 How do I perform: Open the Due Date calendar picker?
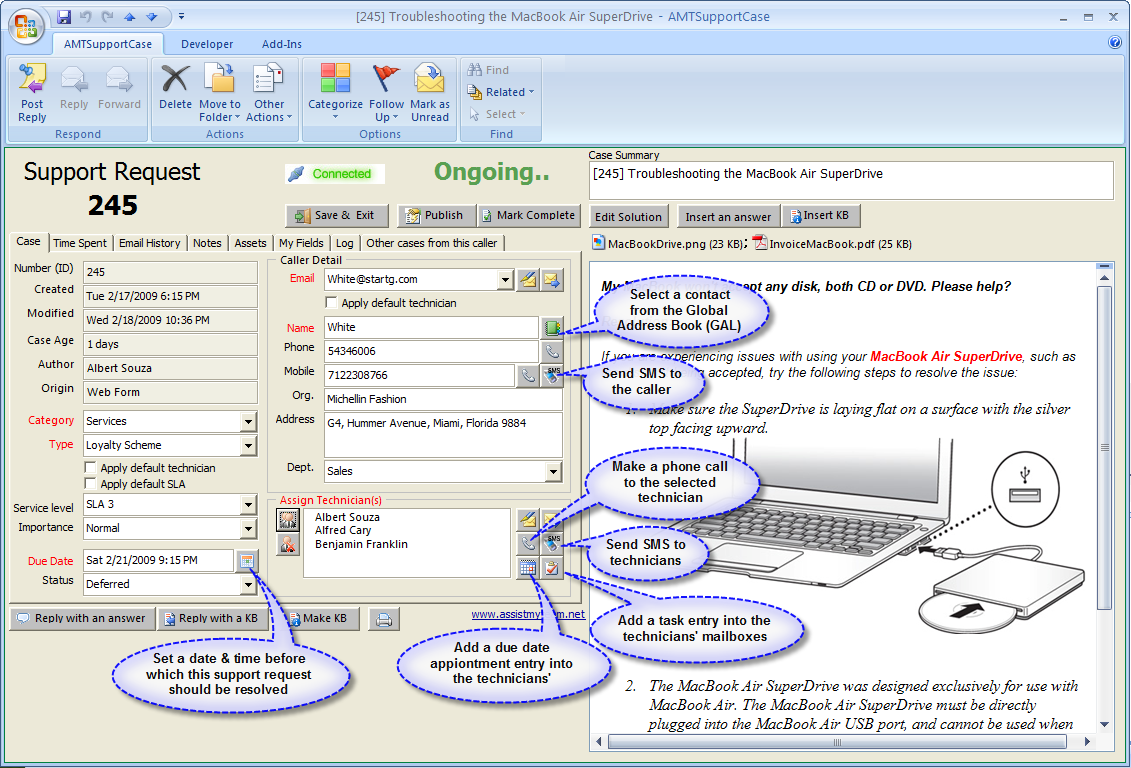pos(247,560)
